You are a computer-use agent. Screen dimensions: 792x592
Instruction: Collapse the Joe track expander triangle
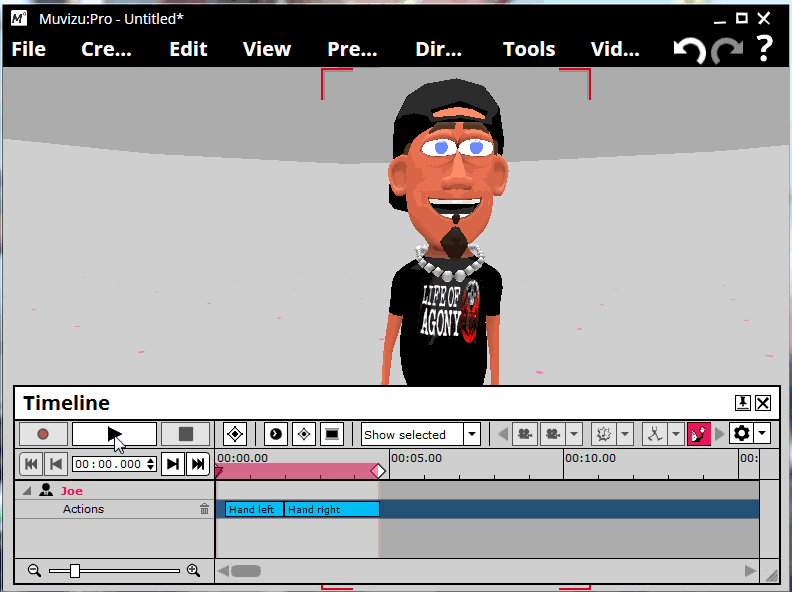point(27,490)
